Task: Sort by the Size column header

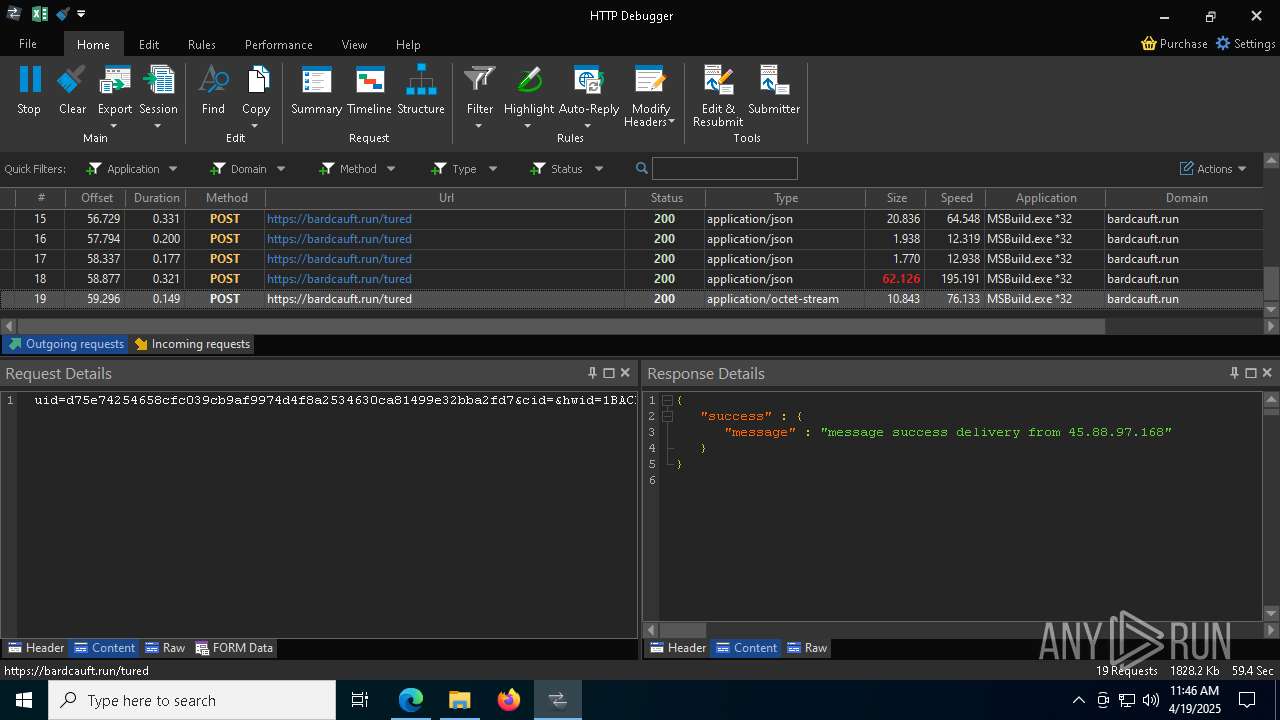Action: [x=896, y=198]
